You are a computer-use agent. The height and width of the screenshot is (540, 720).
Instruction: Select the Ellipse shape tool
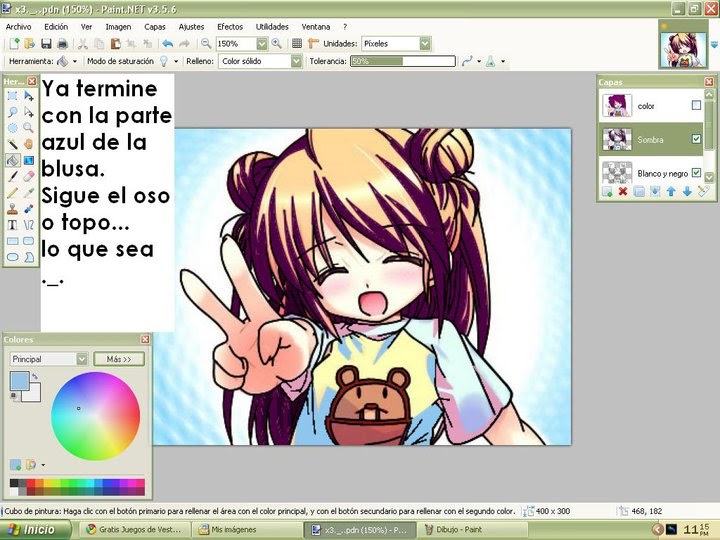[12, 257]
